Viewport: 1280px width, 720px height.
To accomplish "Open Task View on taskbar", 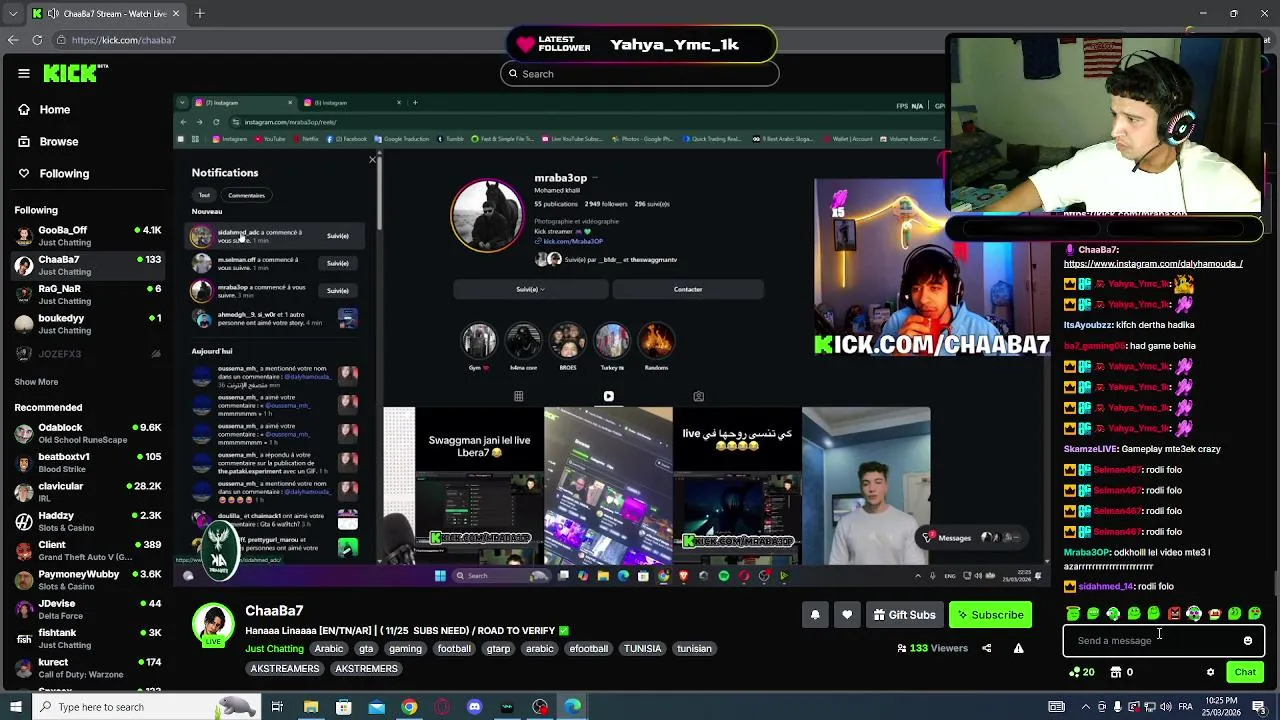I will (277, 707).
